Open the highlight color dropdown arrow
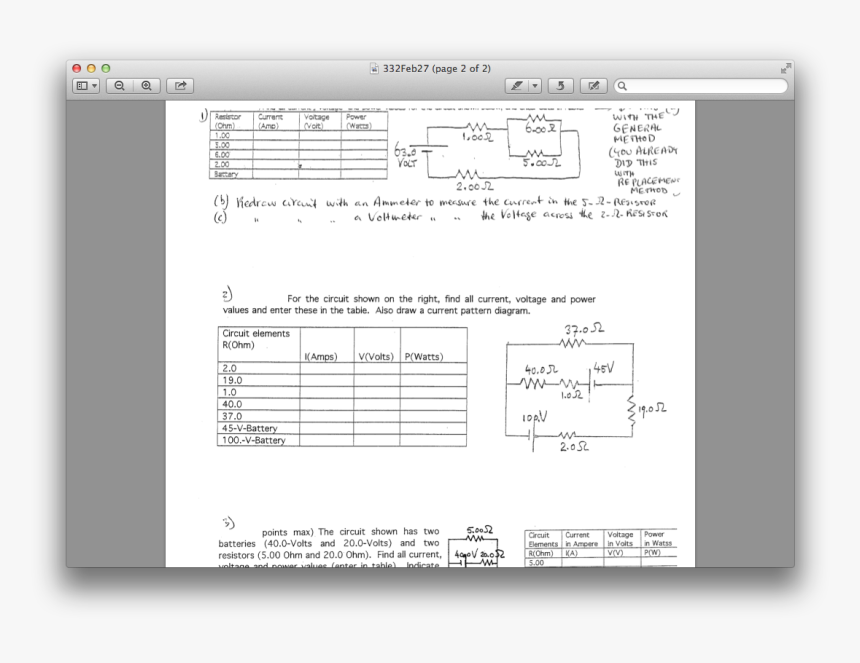The image size is (860, 663). pyautogui.click(x=535, y=86)
